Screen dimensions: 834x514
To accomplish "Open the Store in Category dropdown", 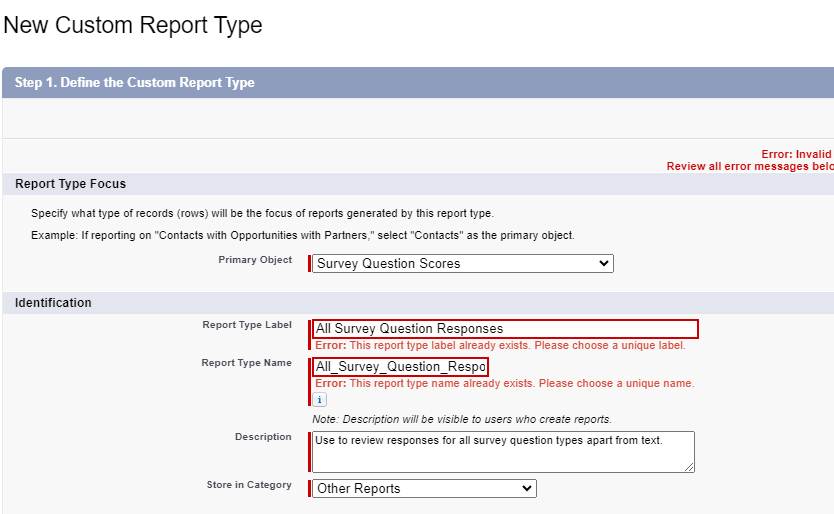I will point(424,488).
